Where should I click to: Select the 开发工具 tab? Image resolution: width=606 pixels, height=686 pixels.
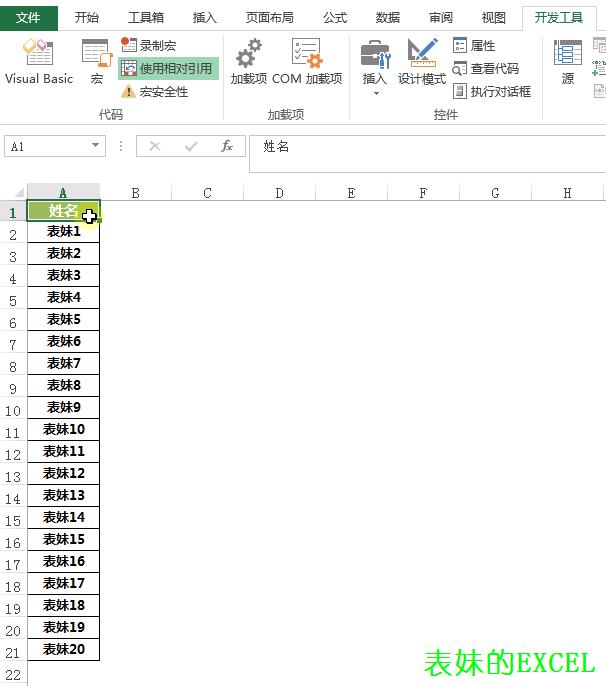point(559,18)
